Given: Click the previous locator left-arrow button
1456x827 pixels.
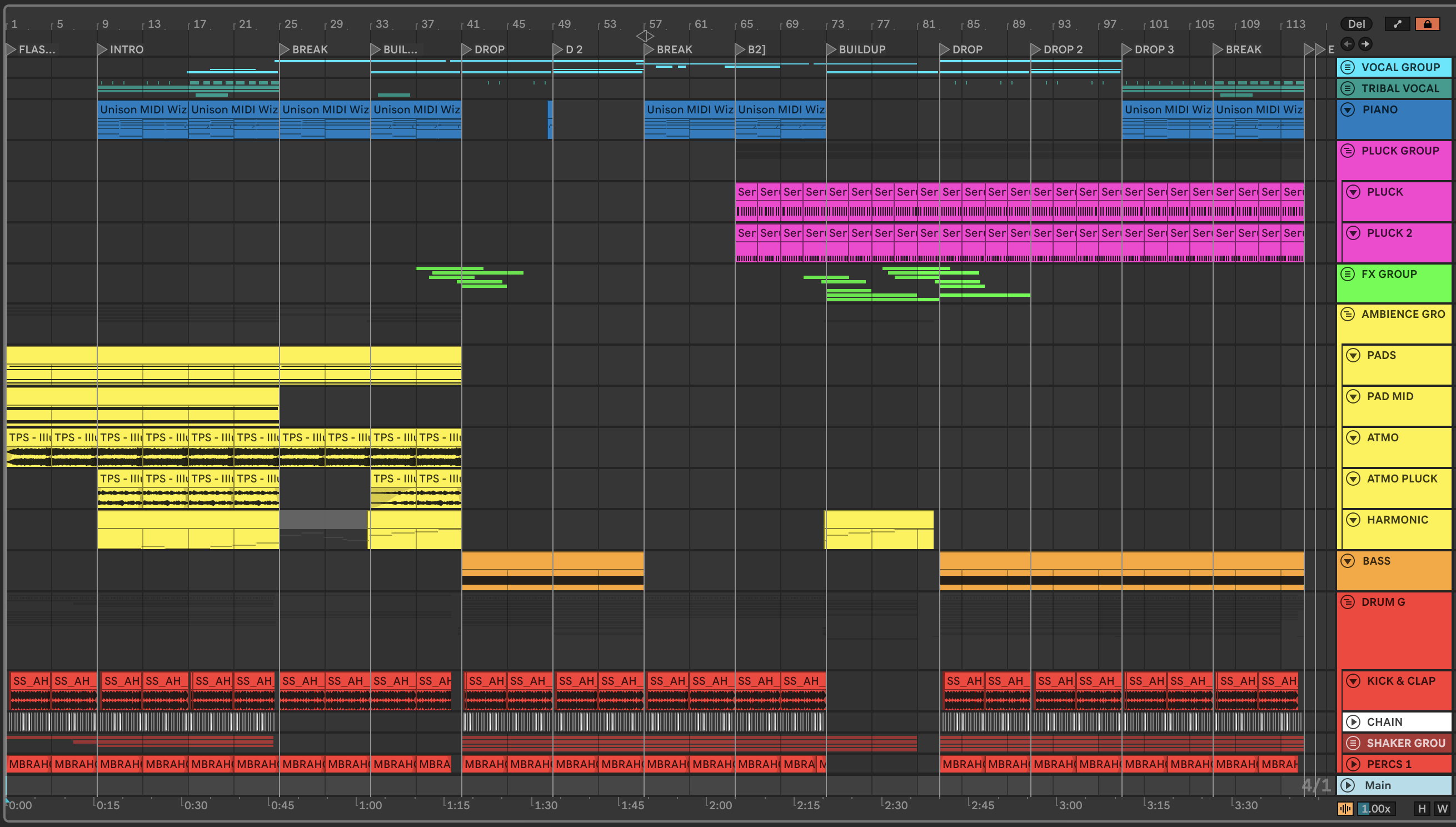Looking at the screenshot, I should tap(1348, 44).
